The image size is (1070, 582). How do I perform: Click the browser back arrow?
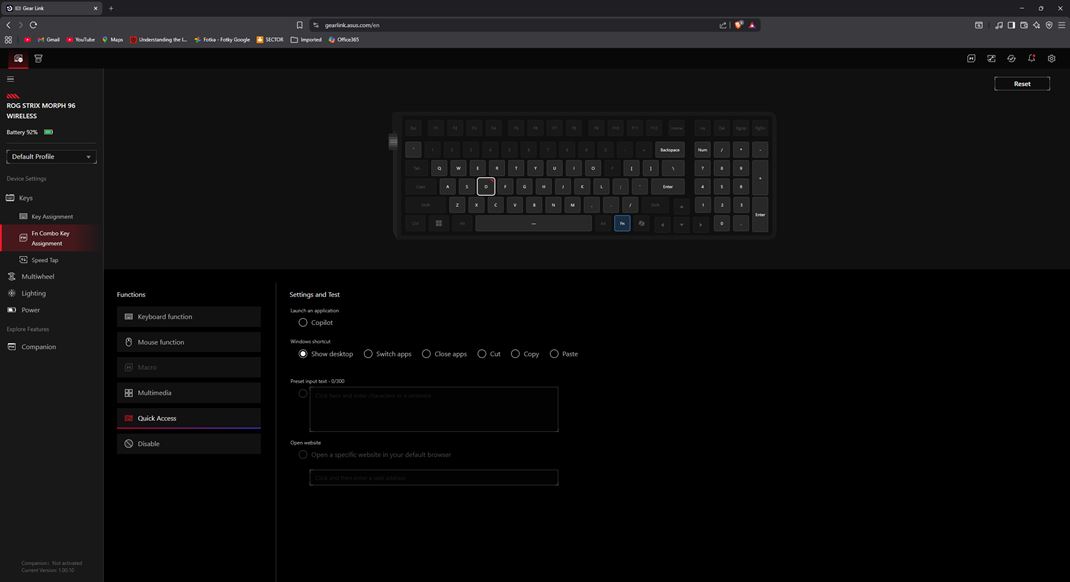click(x=9, y=25)
